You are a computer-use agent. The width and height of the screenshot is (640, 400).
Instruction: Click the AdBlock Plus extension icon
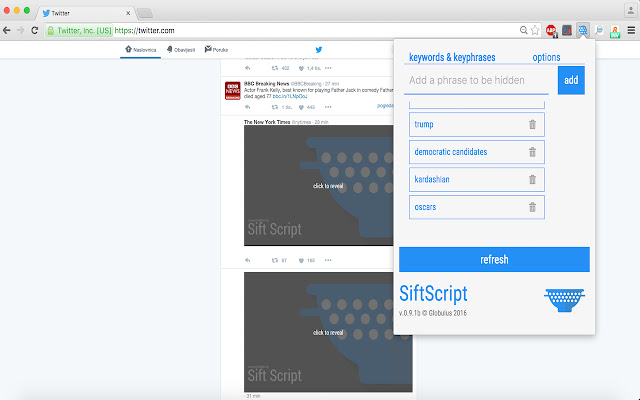(551, 30)
